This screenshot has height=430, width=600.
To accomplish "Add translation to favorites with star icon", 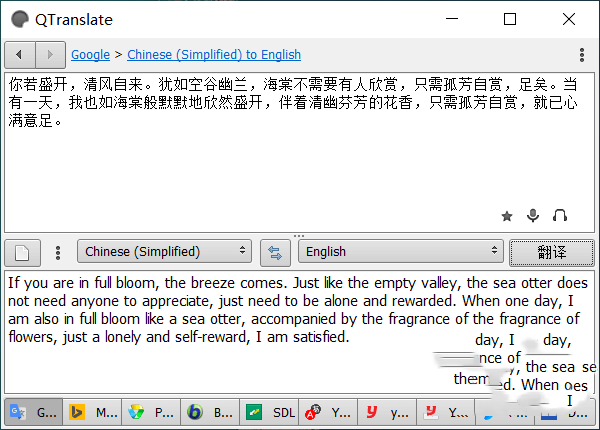I will tap(507, 216).
